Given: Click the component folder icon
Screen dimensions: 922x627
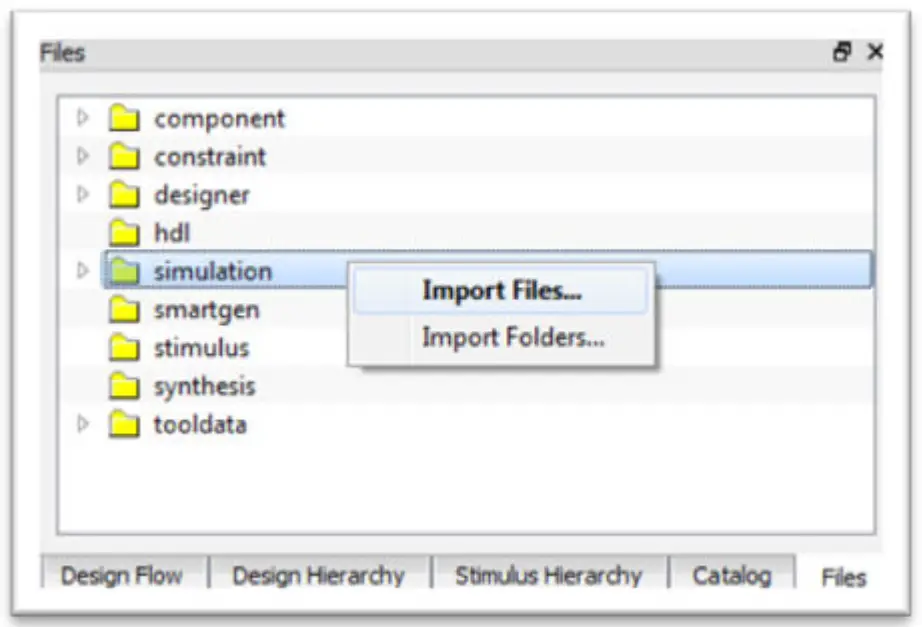Looking at the screenshot, I should (125, 118).
